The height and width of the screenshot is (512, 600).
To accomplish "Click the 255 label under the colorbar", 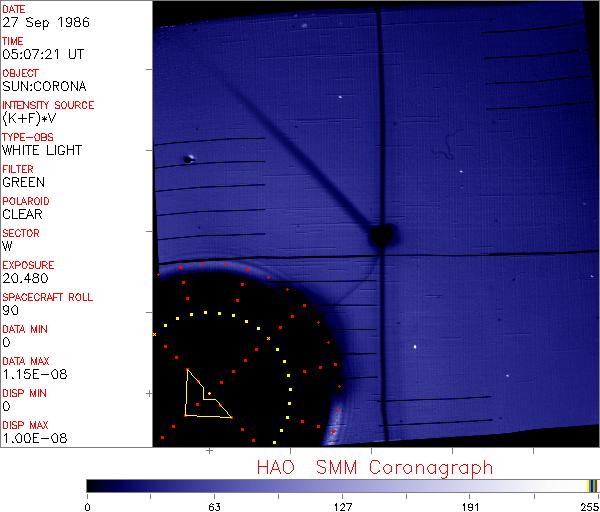I will click(587, 506).
